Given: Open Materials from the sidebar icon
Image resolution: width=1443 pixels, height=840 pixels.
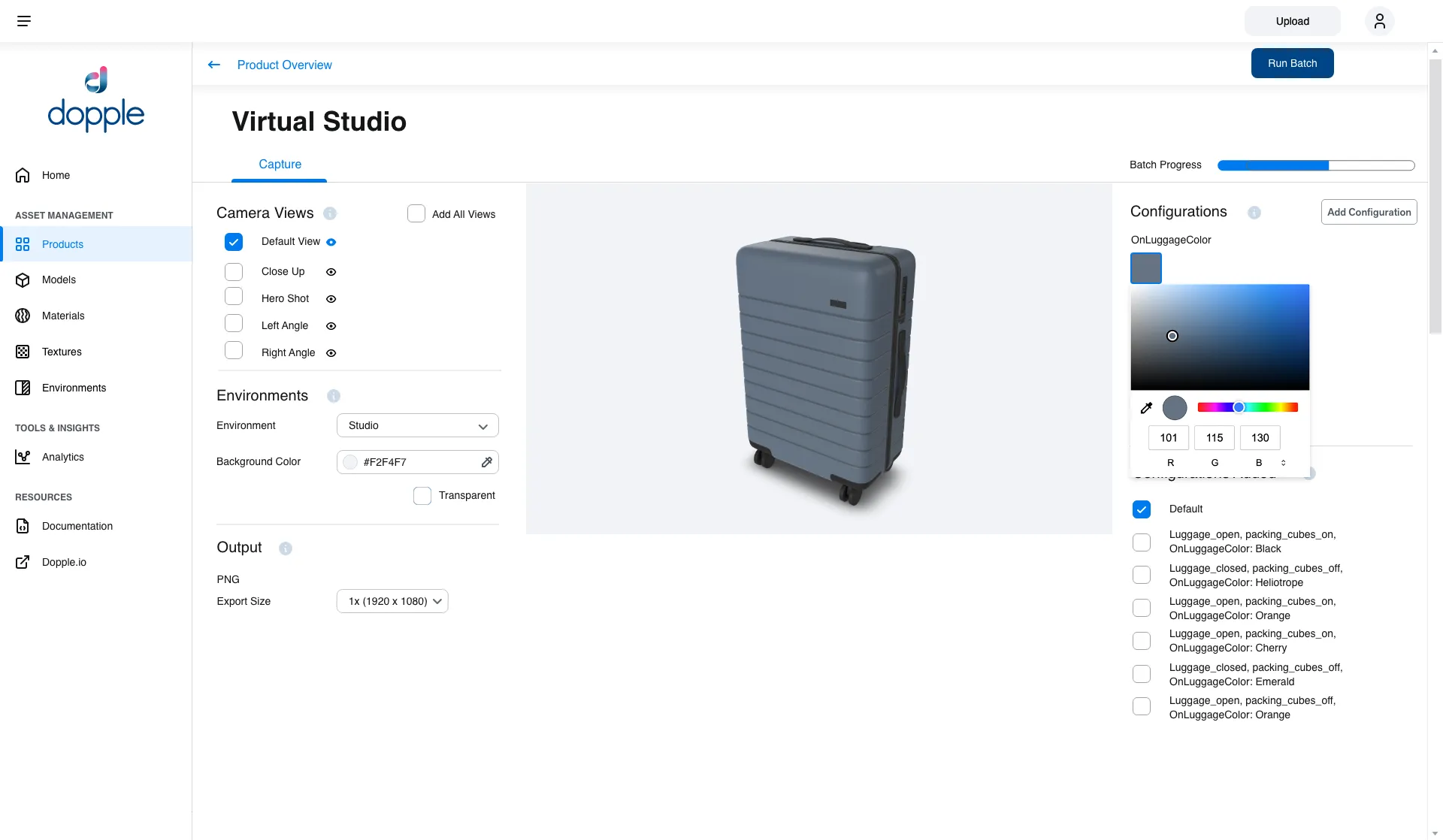Looking at the screenshot, I should pyautogui.click(x=23, y=316).
